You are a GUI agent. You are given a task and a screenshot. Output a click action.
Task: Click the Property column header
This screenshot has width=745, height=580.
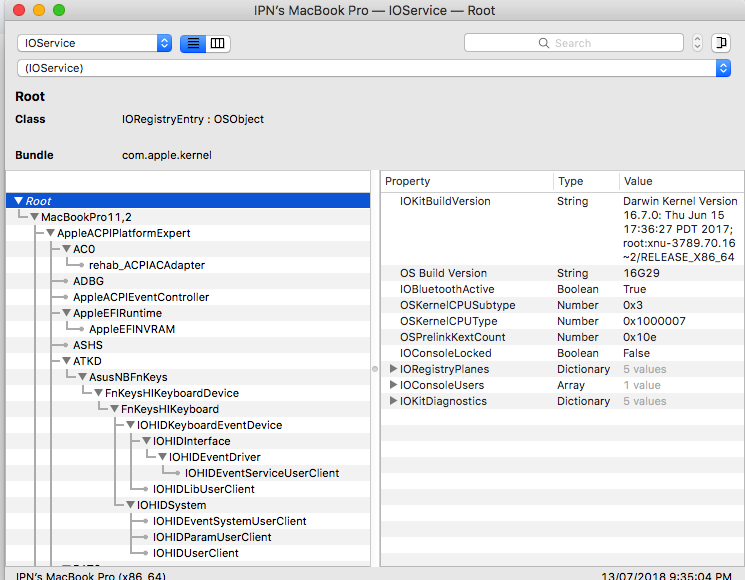coord(407,181)
